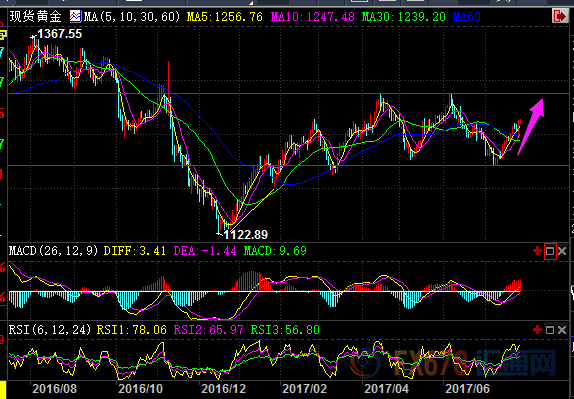Click the 2016/12 date axis label
Viewport: 574px width, 399px height.
coord(223,389)
